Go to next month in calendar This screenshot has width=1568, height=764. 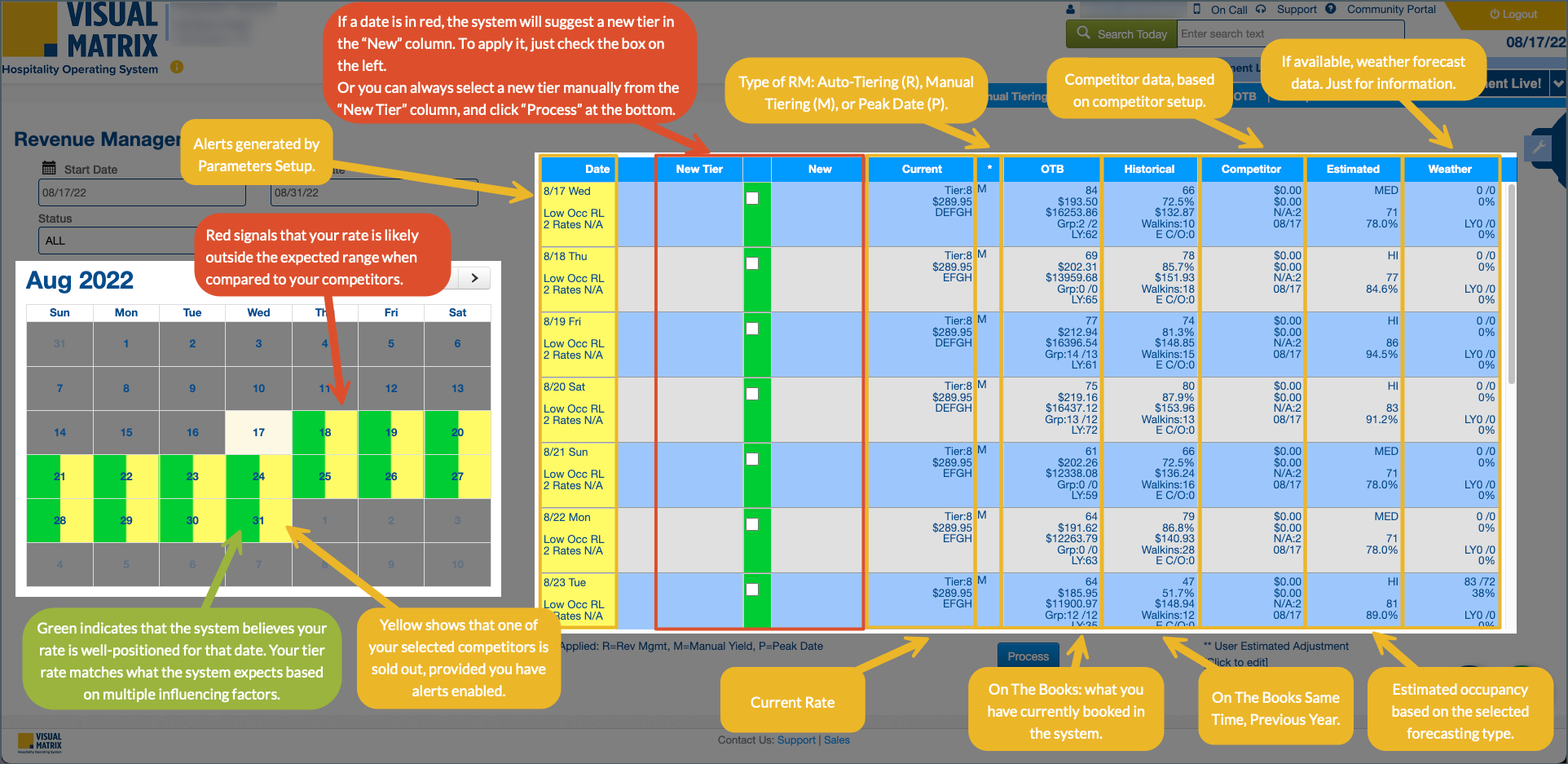tap(474, 278)
